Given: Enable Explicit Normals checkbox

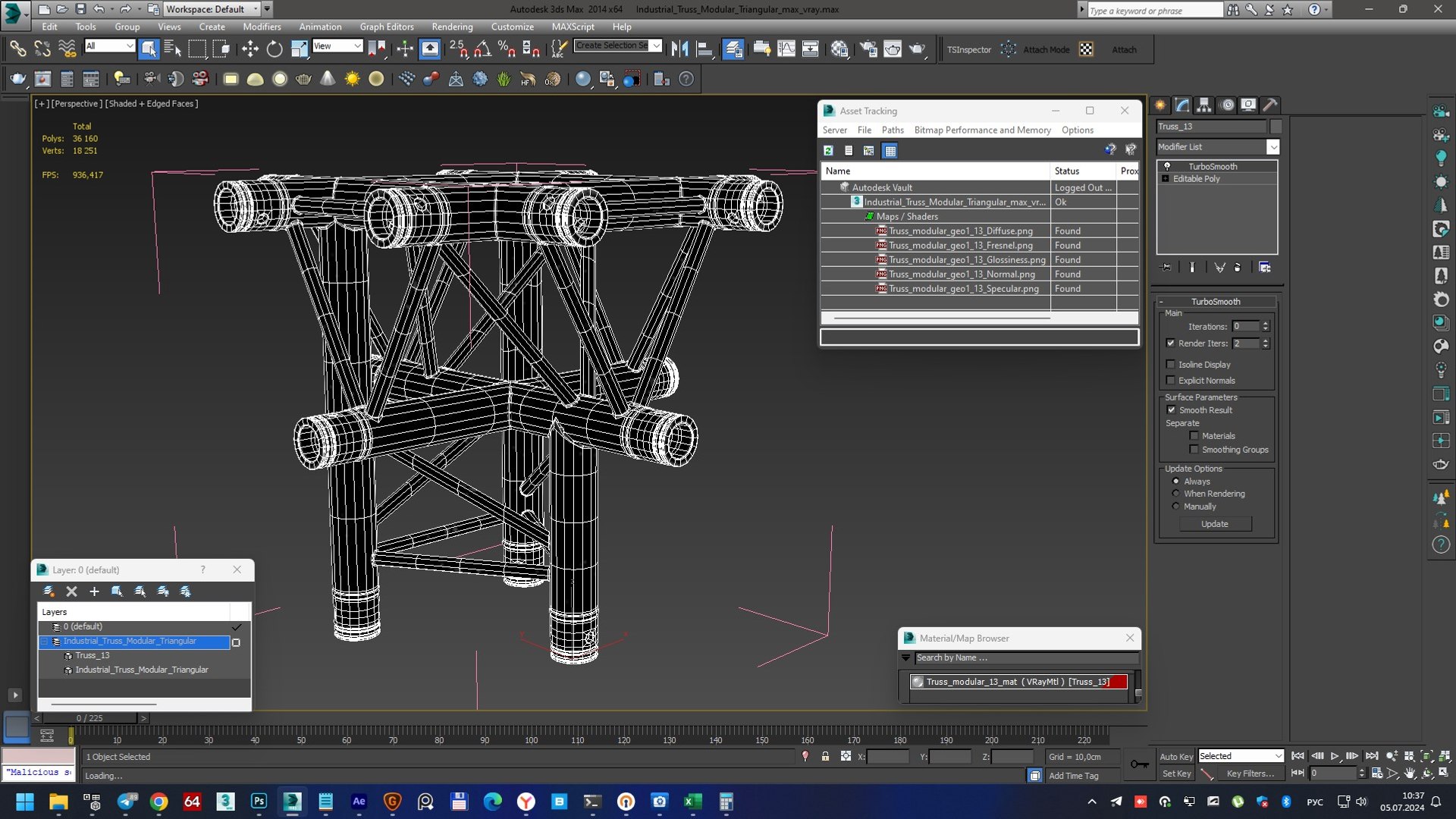Looking at the screenshot, I should pos(1171,381).
